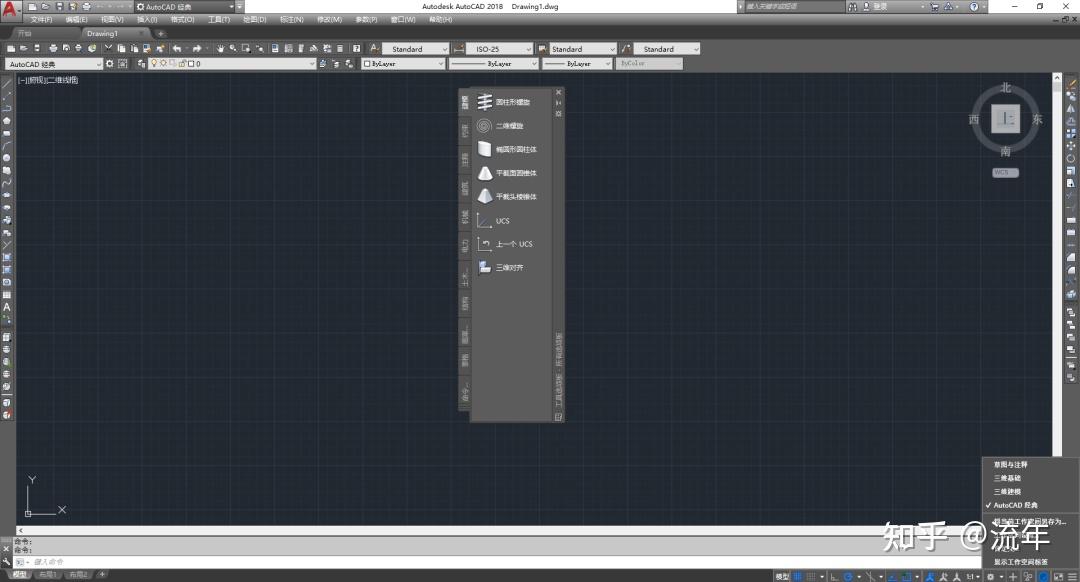Click the Save icon in the standard toolbar
Viewport: 1080px width, 582px height.
click(x=37, y=48)
